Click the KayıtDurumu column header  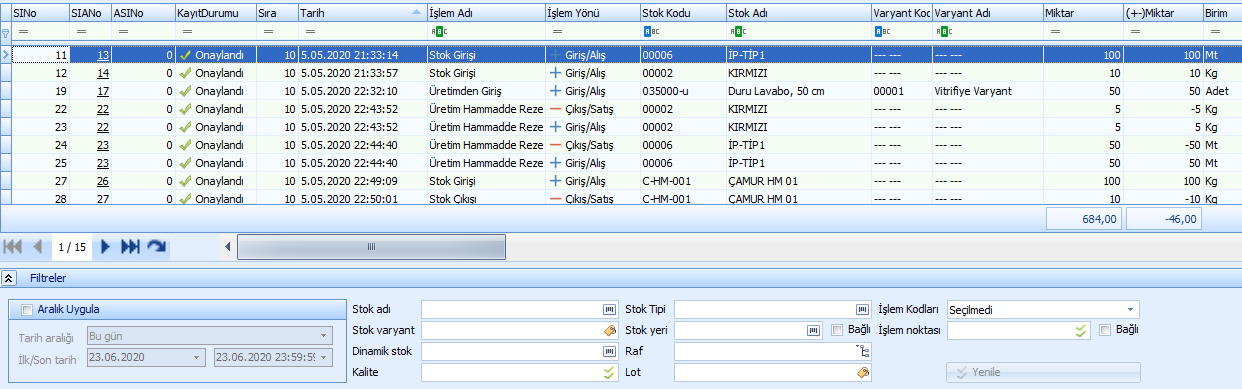216,12
